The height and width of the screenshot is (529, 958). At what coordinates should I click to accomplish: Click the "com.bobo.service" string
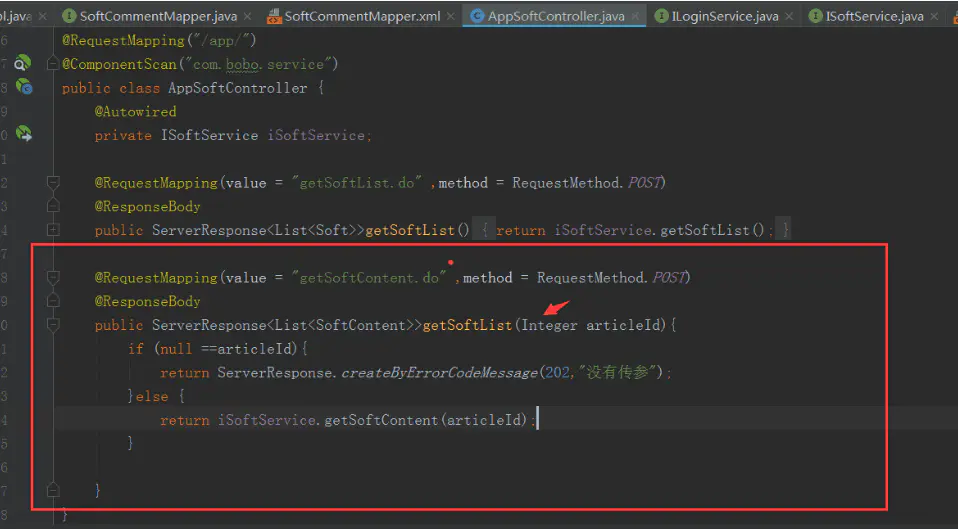pos(261,64)
